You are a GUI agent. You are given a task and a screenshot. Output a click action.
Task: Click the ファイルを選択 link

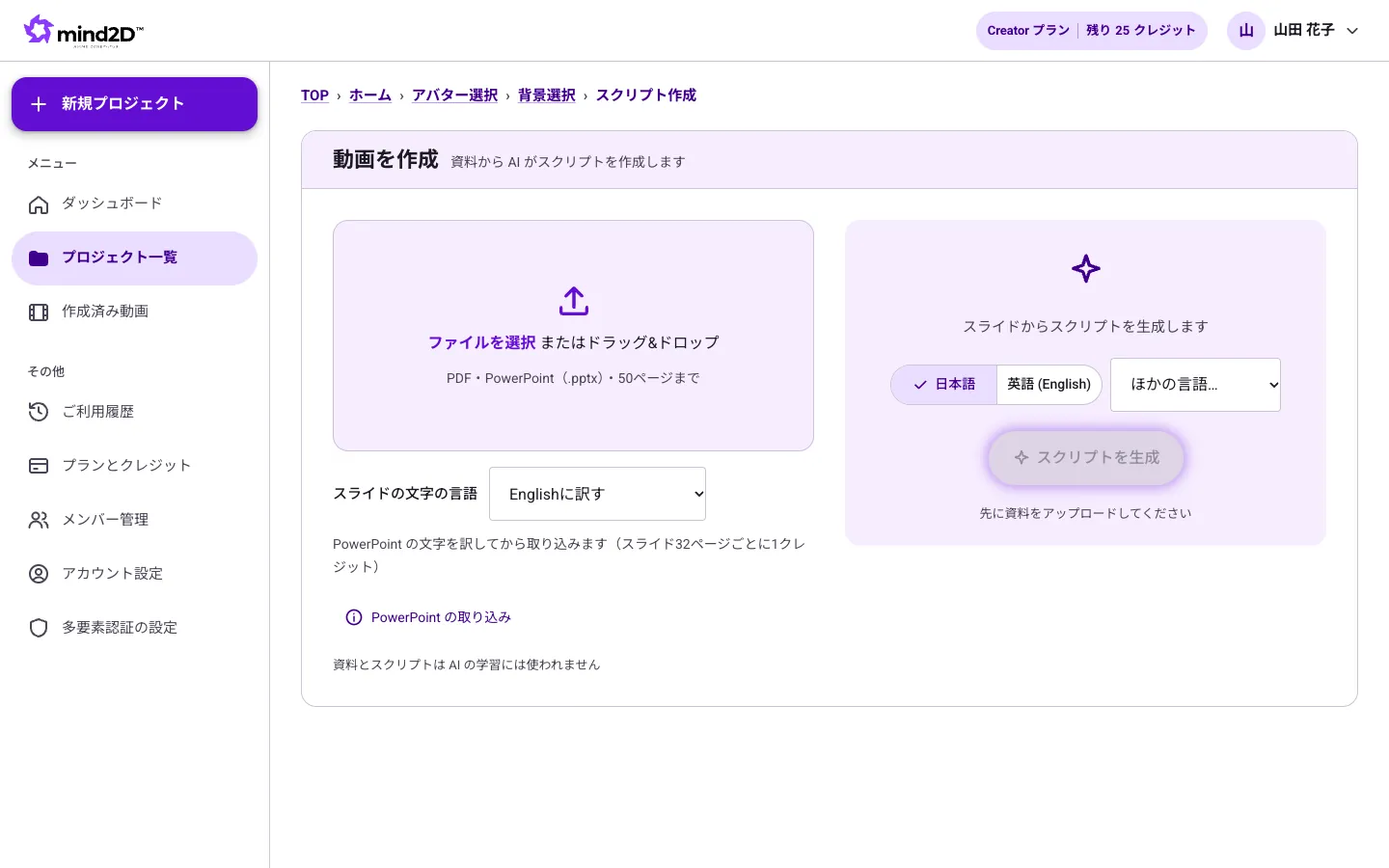[481, 342]
